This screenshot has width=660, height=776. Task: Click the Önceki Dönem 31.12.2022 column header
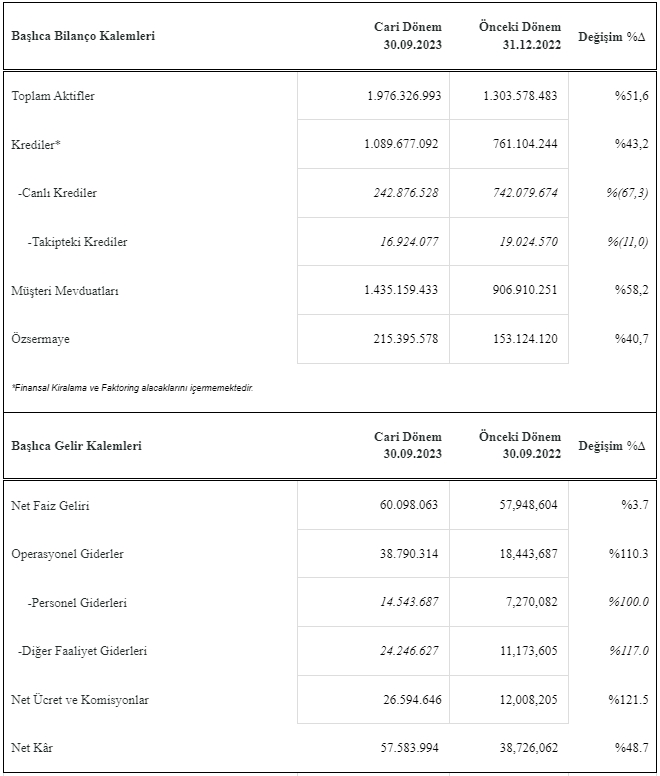[519, 36]
